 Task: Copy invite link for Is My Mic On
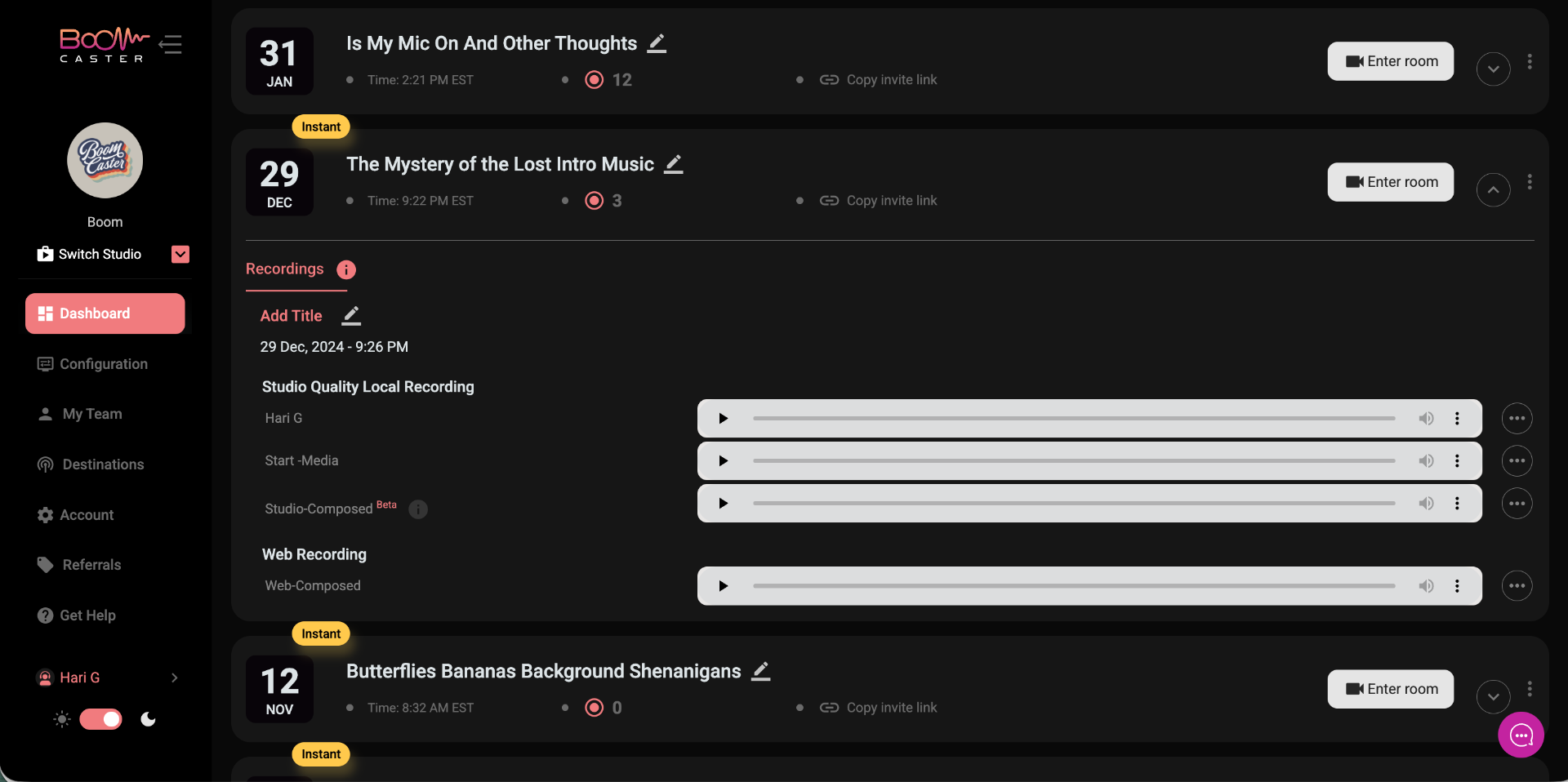[878, 80]
